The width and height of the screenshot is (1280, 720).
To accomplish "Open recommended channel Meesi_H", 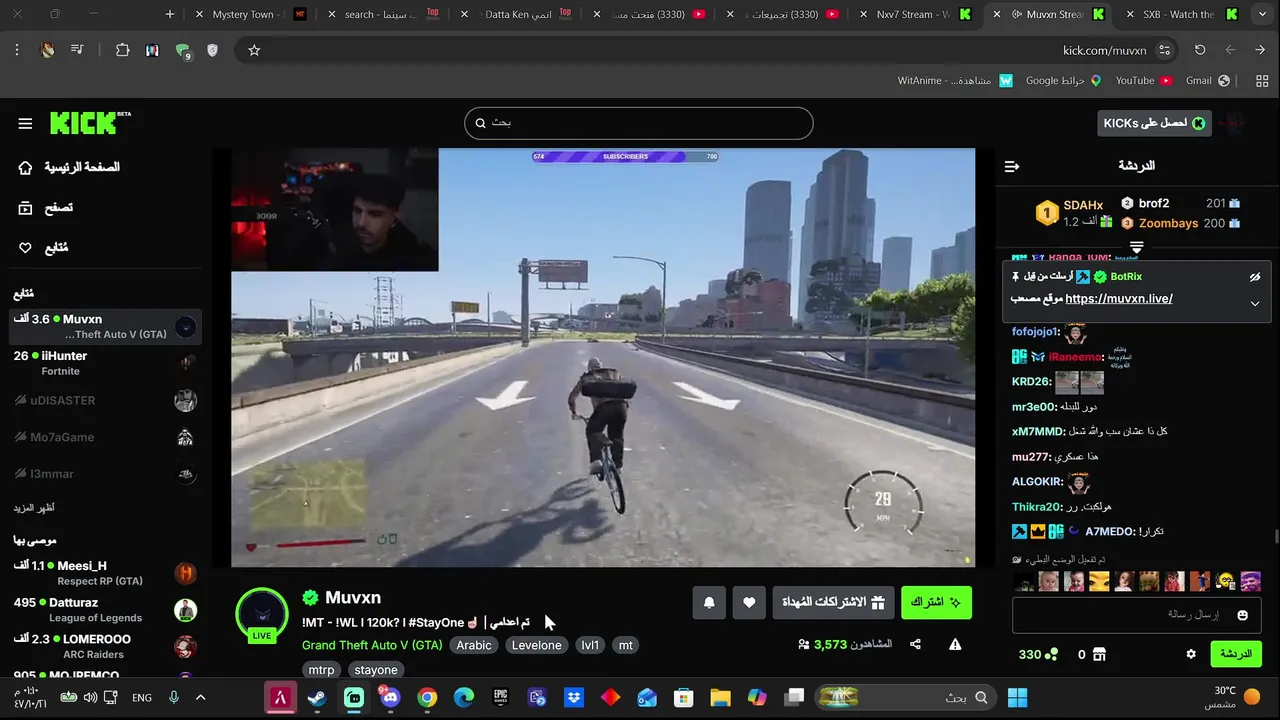I will pyautogui.click(x=105, y=573).
